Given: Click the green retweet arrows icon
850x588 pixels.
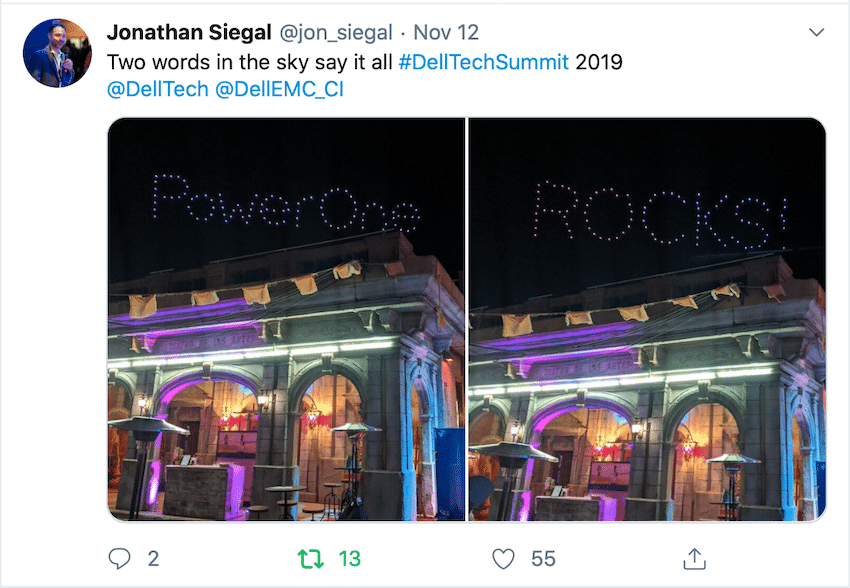Looking at the screenshot, I should [x=311, y=559].
